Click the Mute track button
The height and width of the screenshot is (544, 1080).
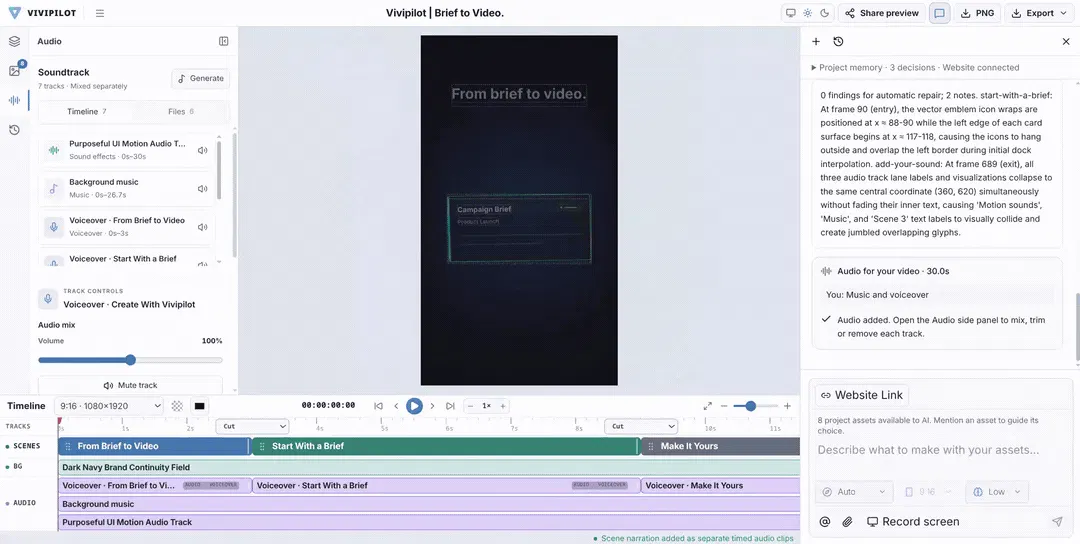point(130,386)
